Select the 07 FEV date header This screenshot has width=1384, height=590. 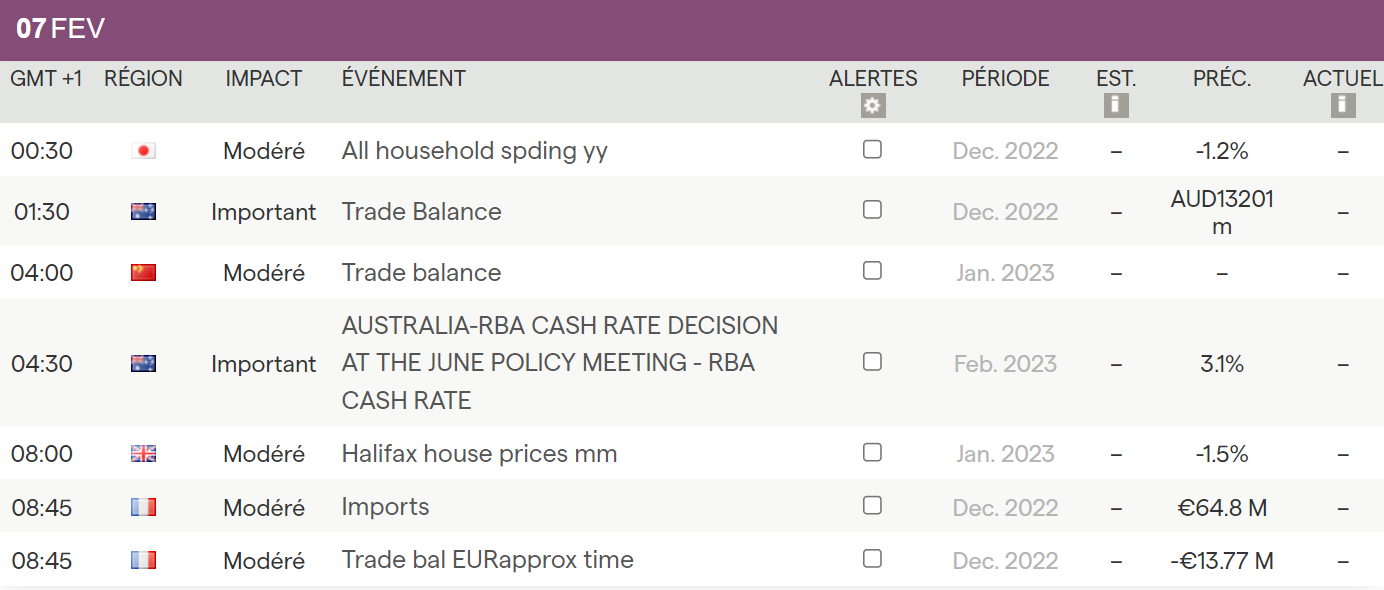click(61, 29)
